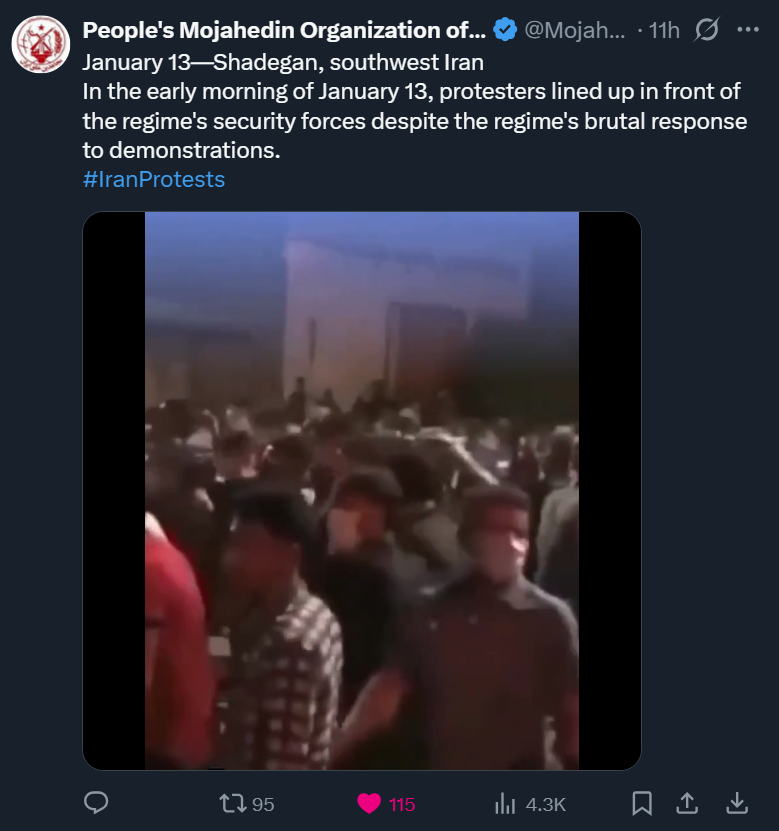Open People's Mojahedin Organization display name

click(284, 30)
